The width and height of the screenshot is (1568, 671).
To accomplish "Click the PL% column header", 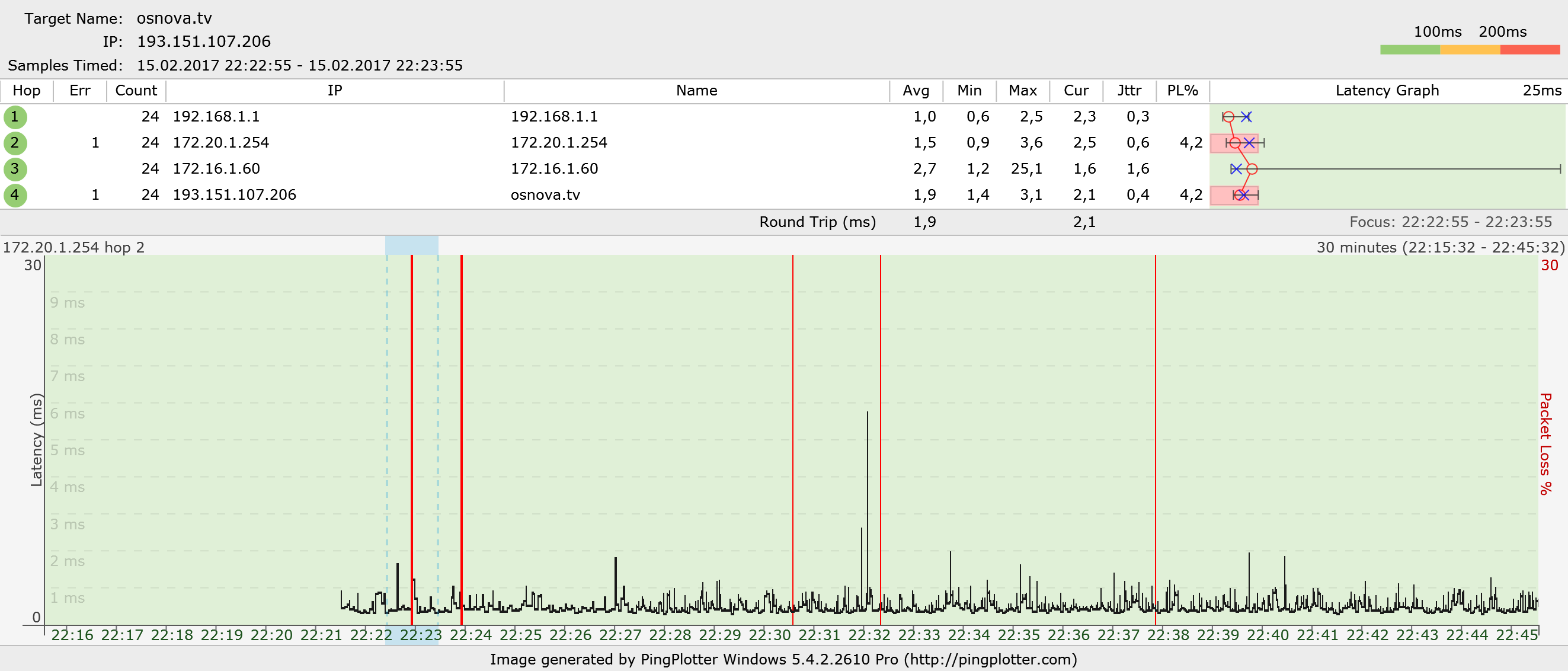I will coord(1182,91).
